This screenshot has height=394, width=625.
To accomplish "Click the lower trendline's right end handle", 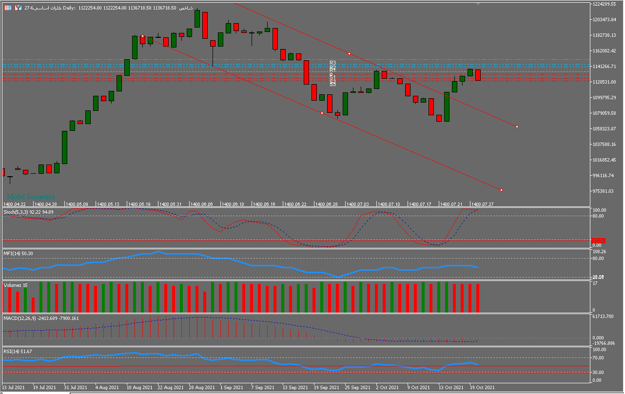I will click(501, 190).
